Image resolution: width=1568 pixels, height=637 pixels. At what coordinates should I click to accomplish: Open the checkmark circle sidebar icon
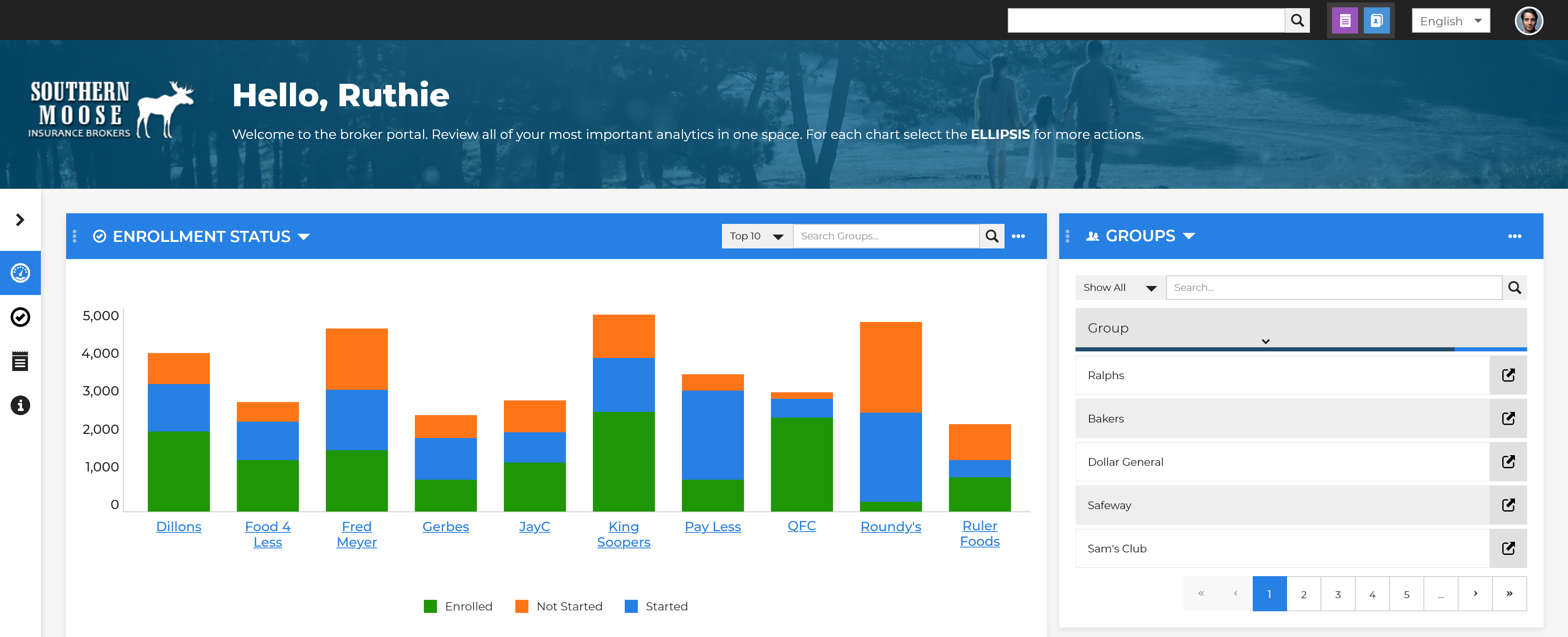[x=20, y=317]
